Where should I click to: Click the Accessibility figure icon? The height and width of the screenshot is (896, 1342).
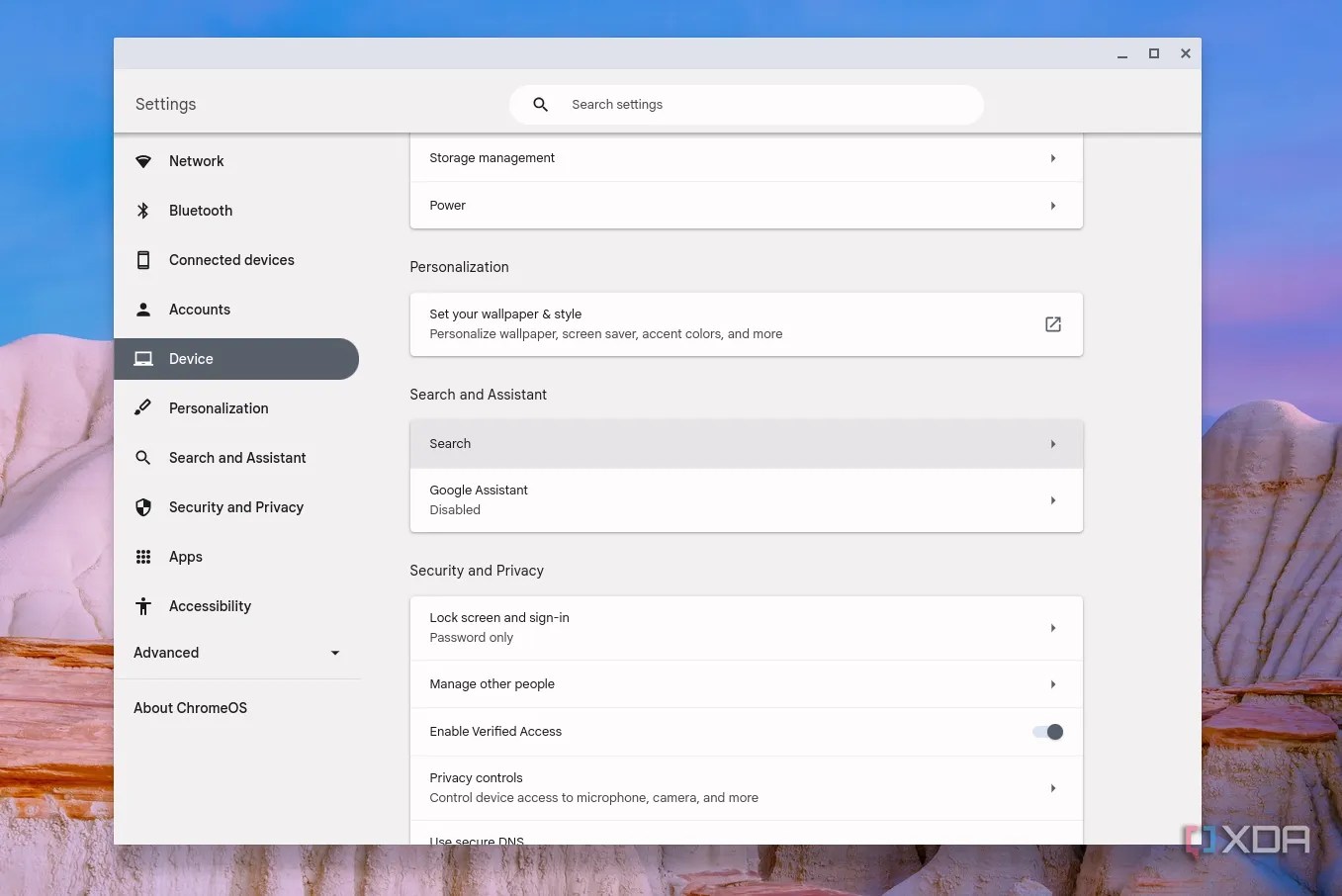(x=143, y=606)
